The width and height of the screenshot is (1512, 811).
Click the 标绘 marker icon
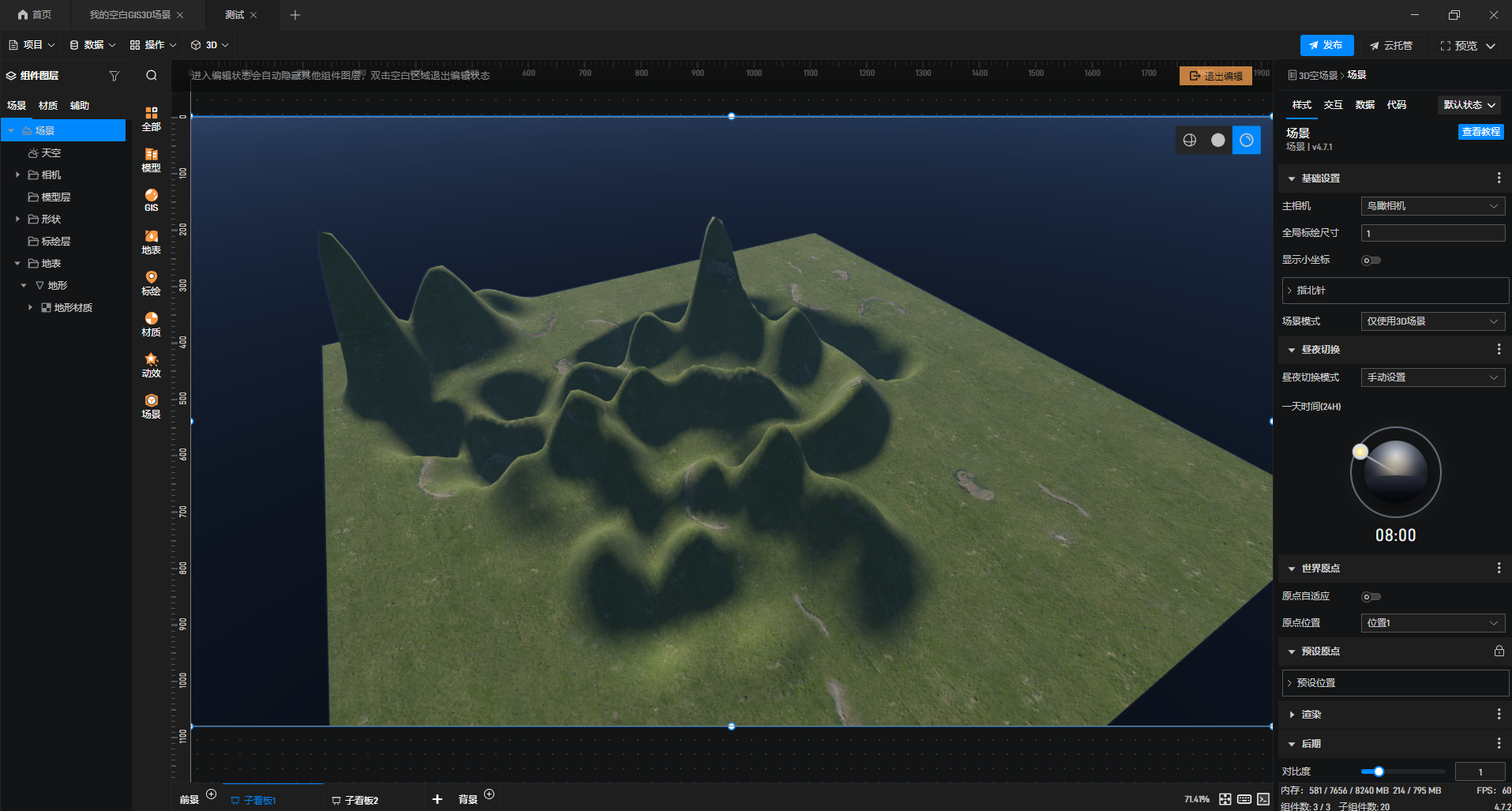151,283
